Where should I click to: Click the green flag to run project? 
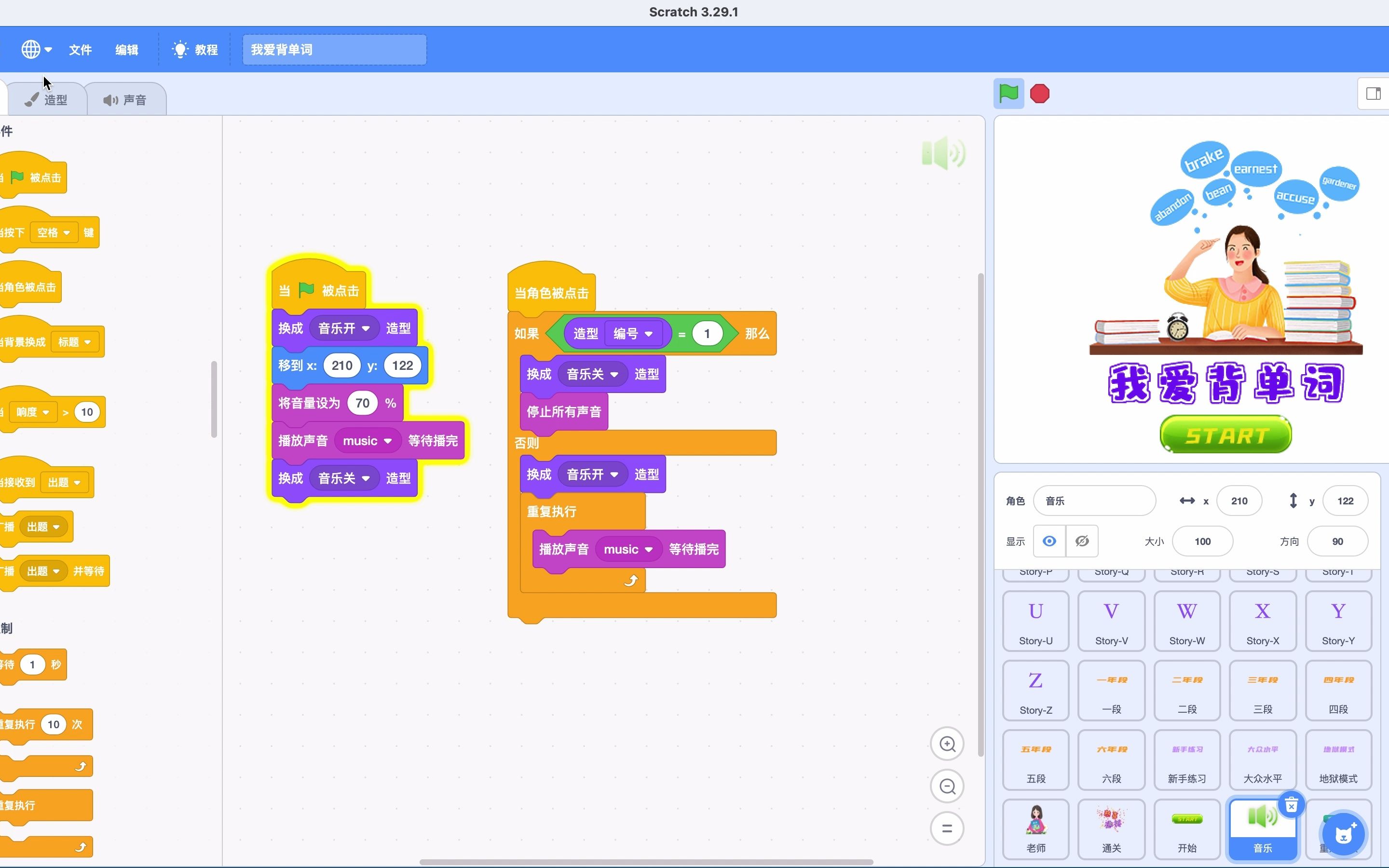coord(1008,94)
